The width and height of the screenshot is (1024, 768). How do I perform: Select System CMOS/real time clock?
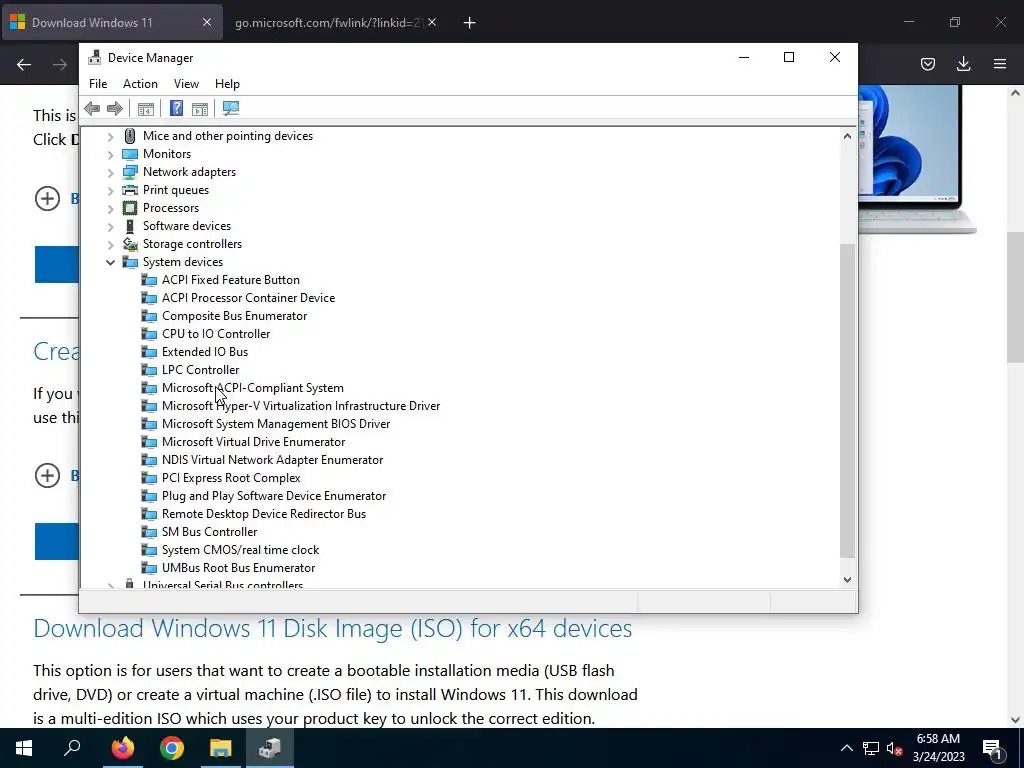(240, 550)
